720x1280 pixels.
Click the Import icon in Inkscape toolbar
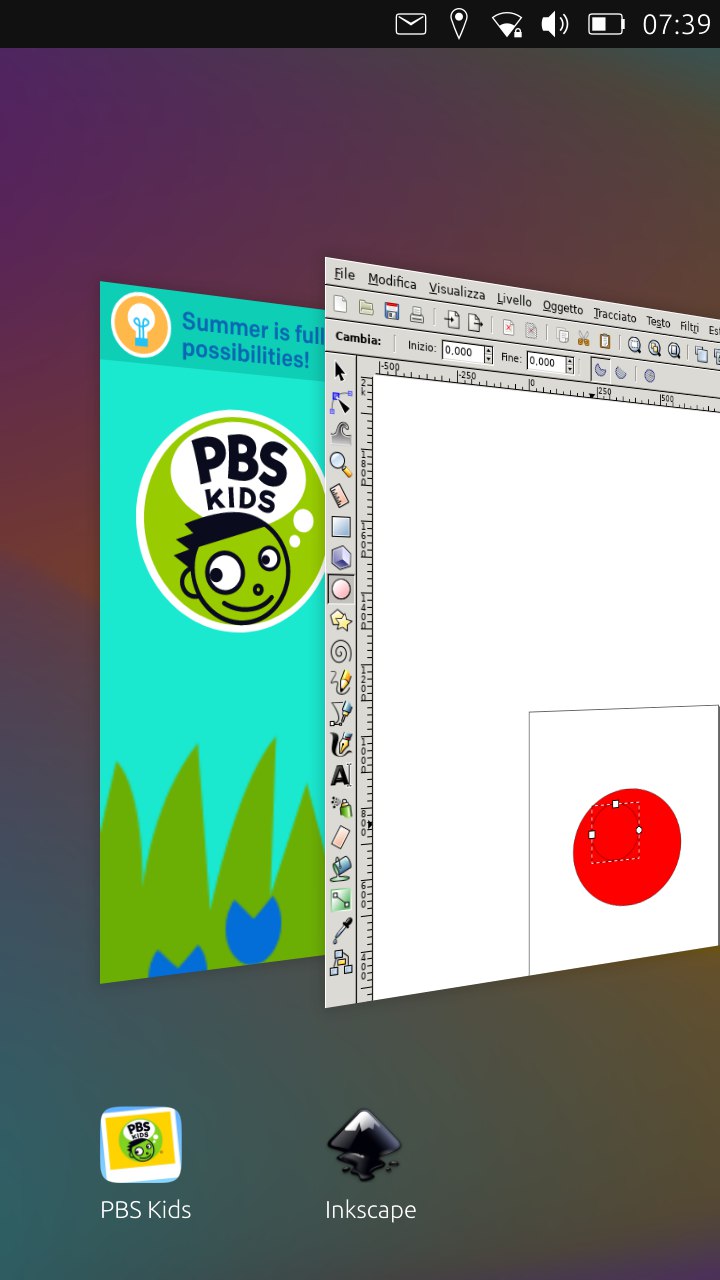tap(453, 319)
